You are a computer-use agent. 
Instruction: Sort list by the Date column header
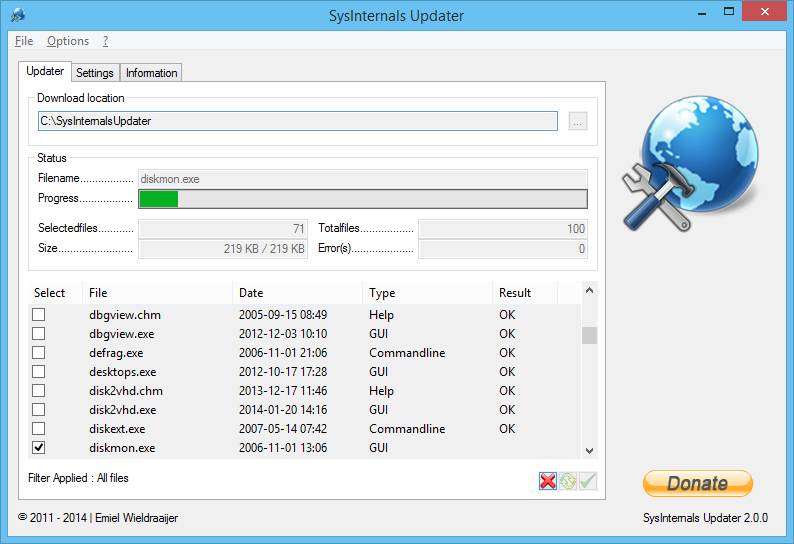pyautogui.click(x=298, y=293)
